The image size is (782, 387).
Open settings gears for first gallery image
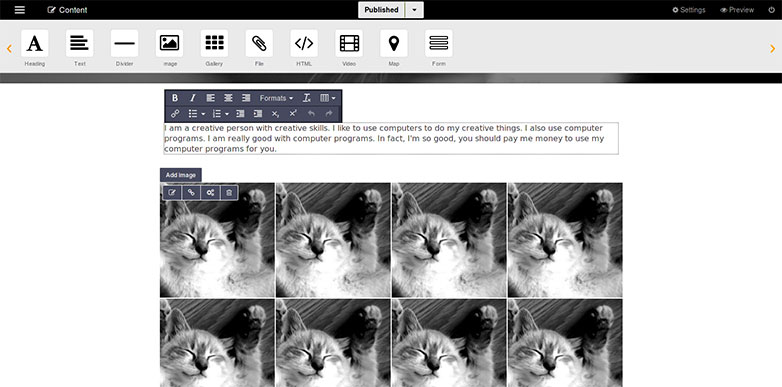[x=210, y=193]
